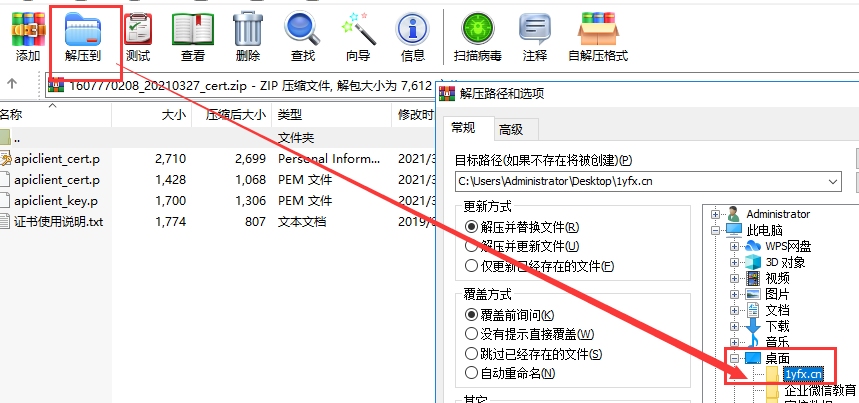This screenshot has width=859, height=403.
Task: Open the destination path dropdown arrow
Action: [833, 181]
